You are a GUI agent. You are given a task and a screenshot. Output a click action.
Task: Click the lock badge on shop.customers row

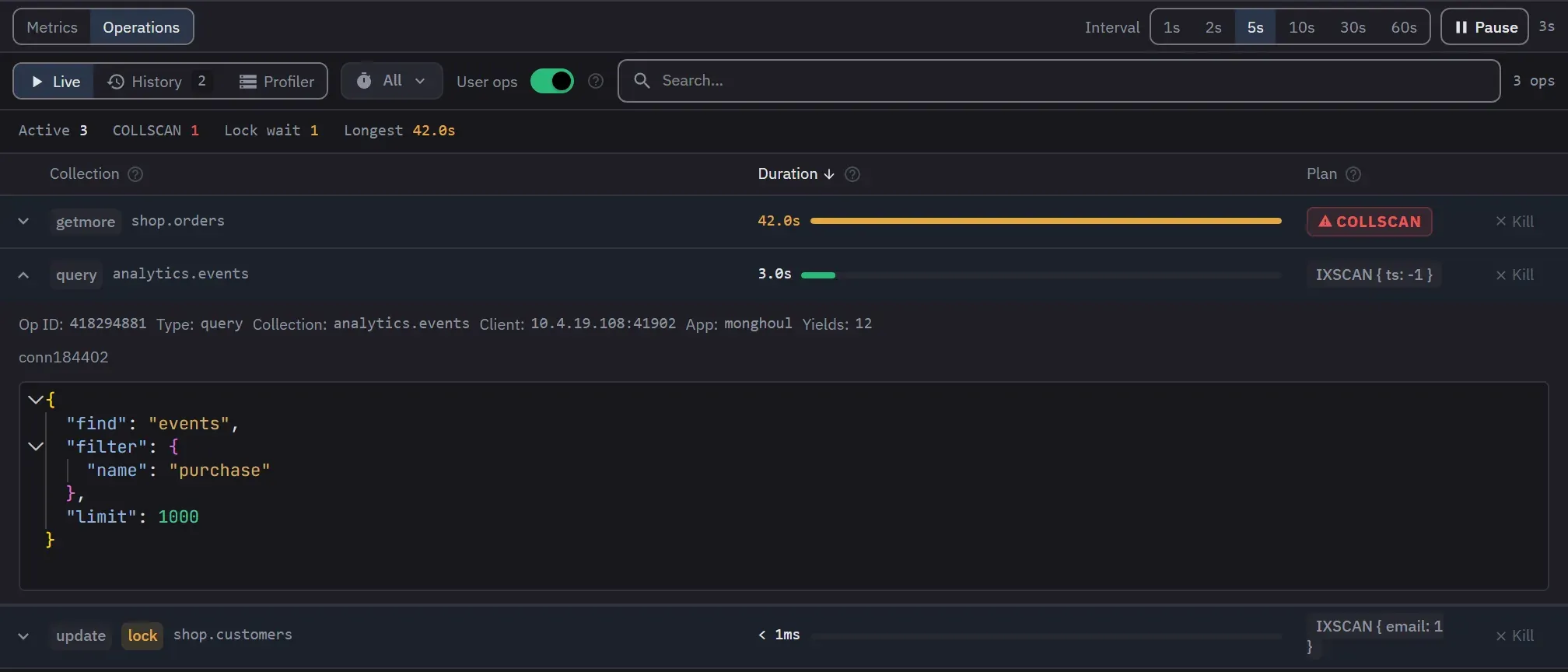coord(142,635)
